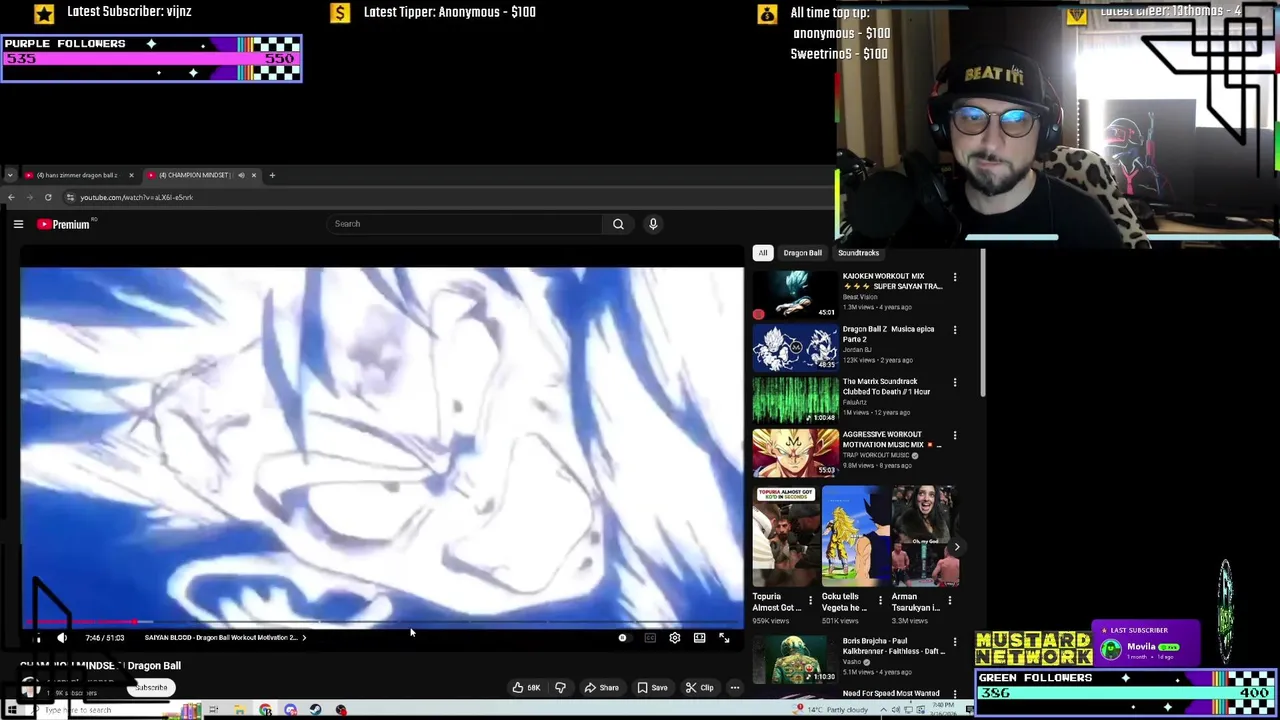Open options for 'Goku tells Vegeta' short
The image size is (1280, 720).
[x=880, y=601]
